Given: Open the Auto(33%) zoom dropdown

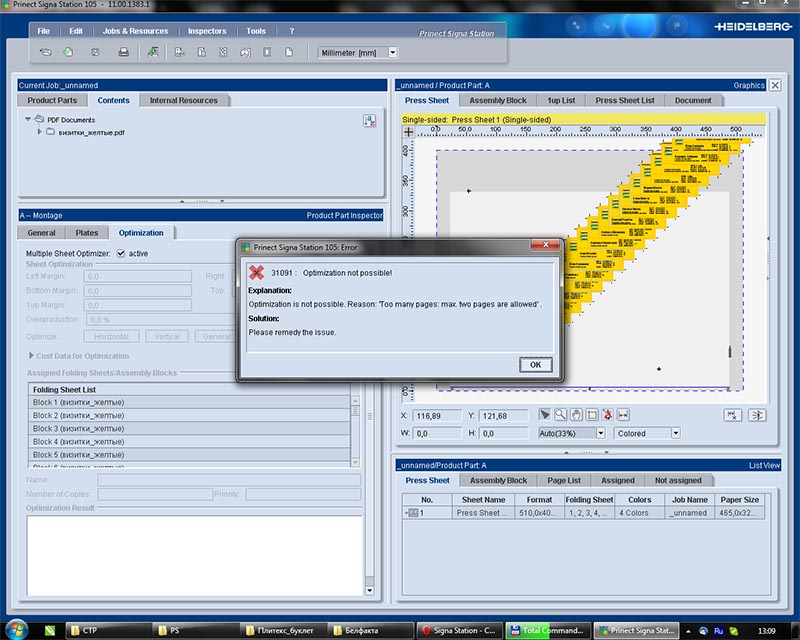Looking at the screenshot, I should coord(600,433).
